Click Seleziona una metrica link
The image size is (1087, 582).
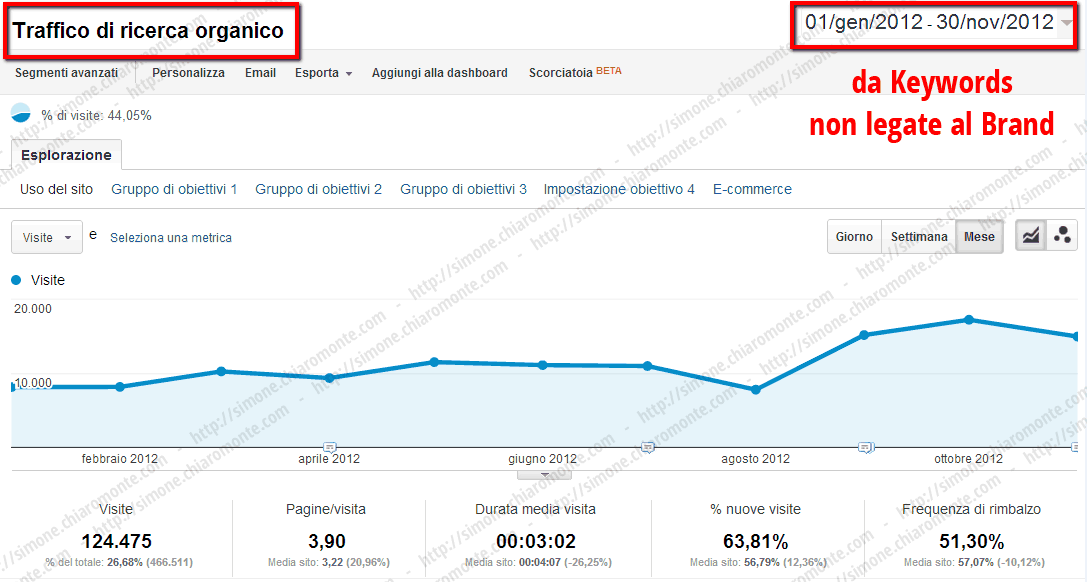coord(171,238)
